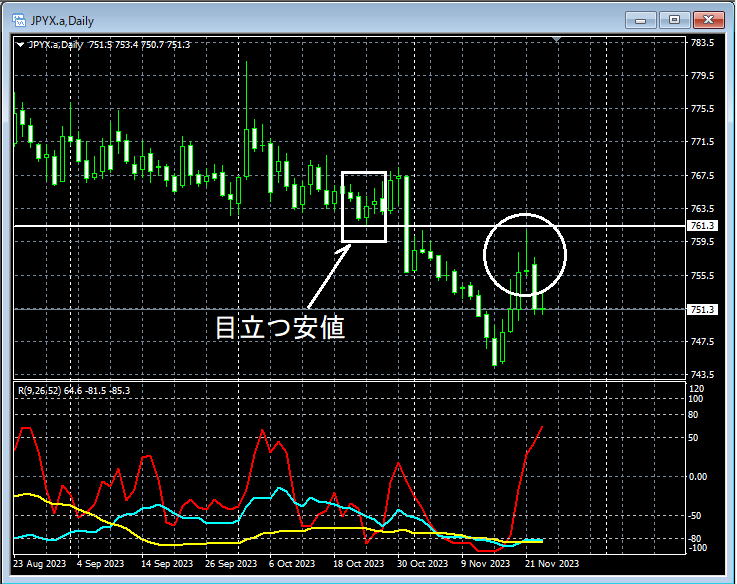Click the indicator scale value 120
737x584 pixels.
click(697, 388)
